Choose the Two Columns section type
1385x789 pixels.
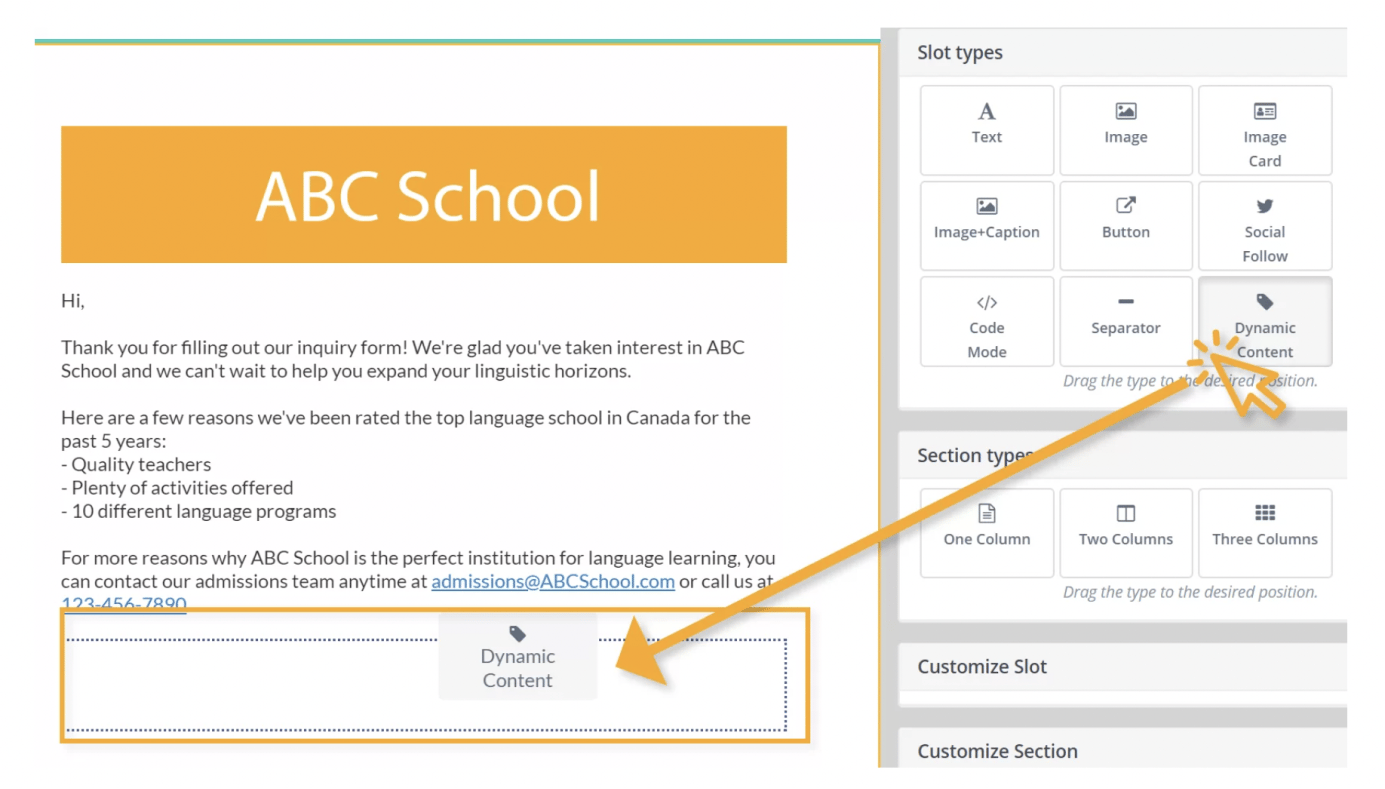point(1126,532)
